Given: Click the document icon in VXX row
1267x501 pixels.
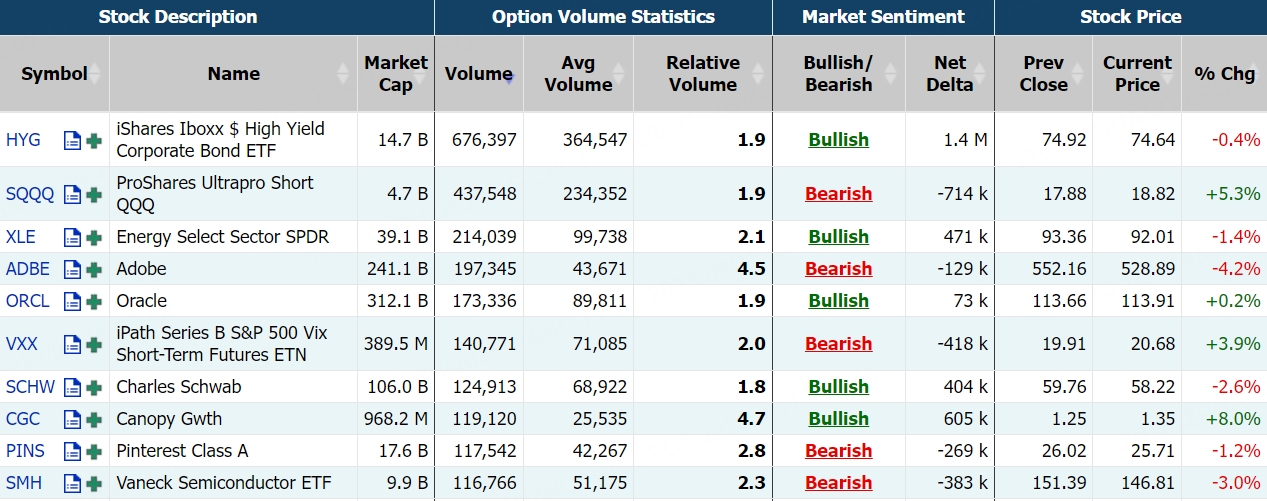Looking at the screenshot, I should 72,345.
